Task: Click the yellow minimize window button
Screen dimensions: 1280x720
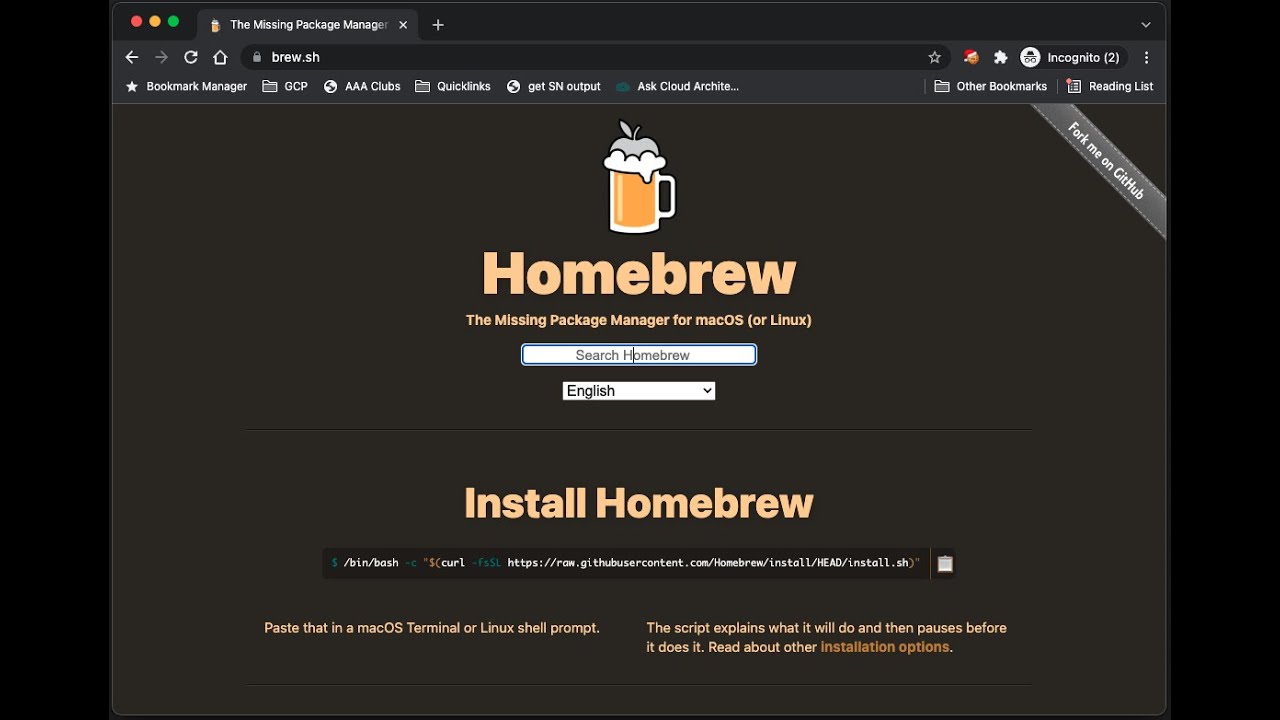Action: [x=155, y=22]
